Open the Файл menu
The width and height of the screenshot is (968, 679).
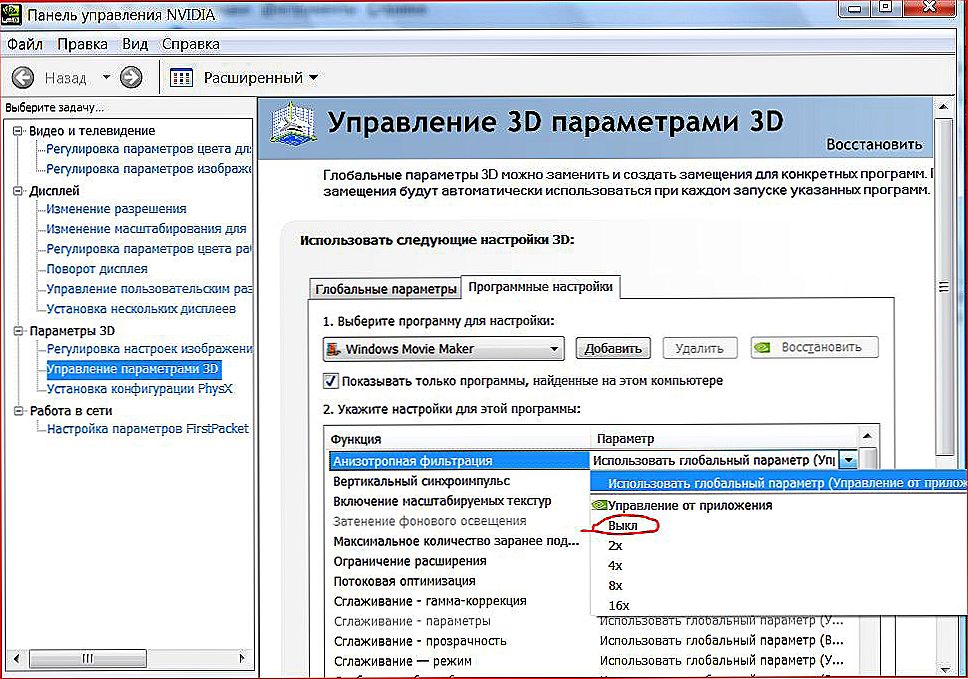pyautogui.click(x=25, y=44)
